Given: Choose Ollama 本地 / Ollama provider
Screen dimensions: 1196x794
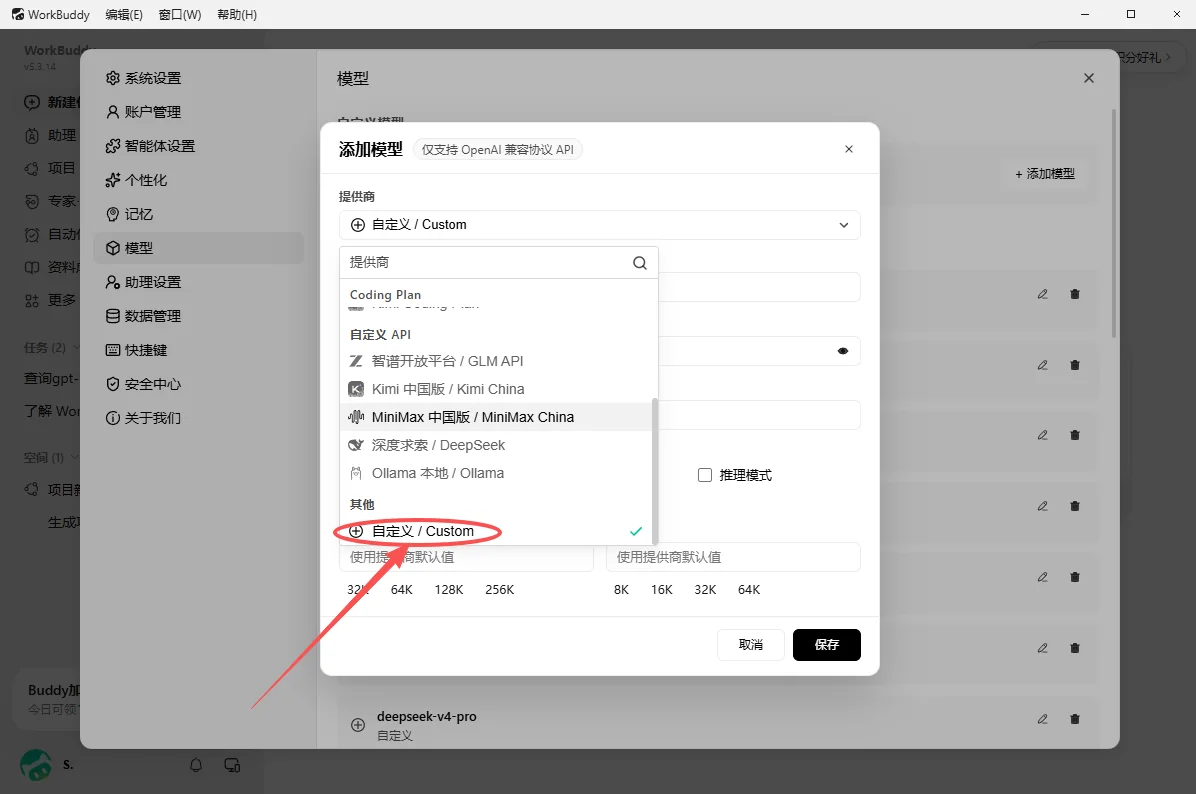Looking at the screenshot, I should 496,473.
